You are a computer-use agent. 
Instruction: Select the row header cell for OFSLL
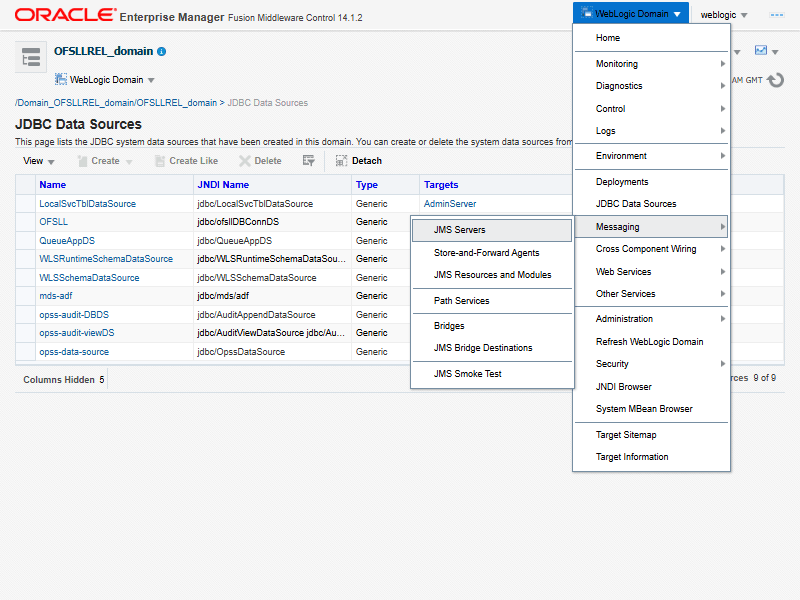tap(26, 222)
